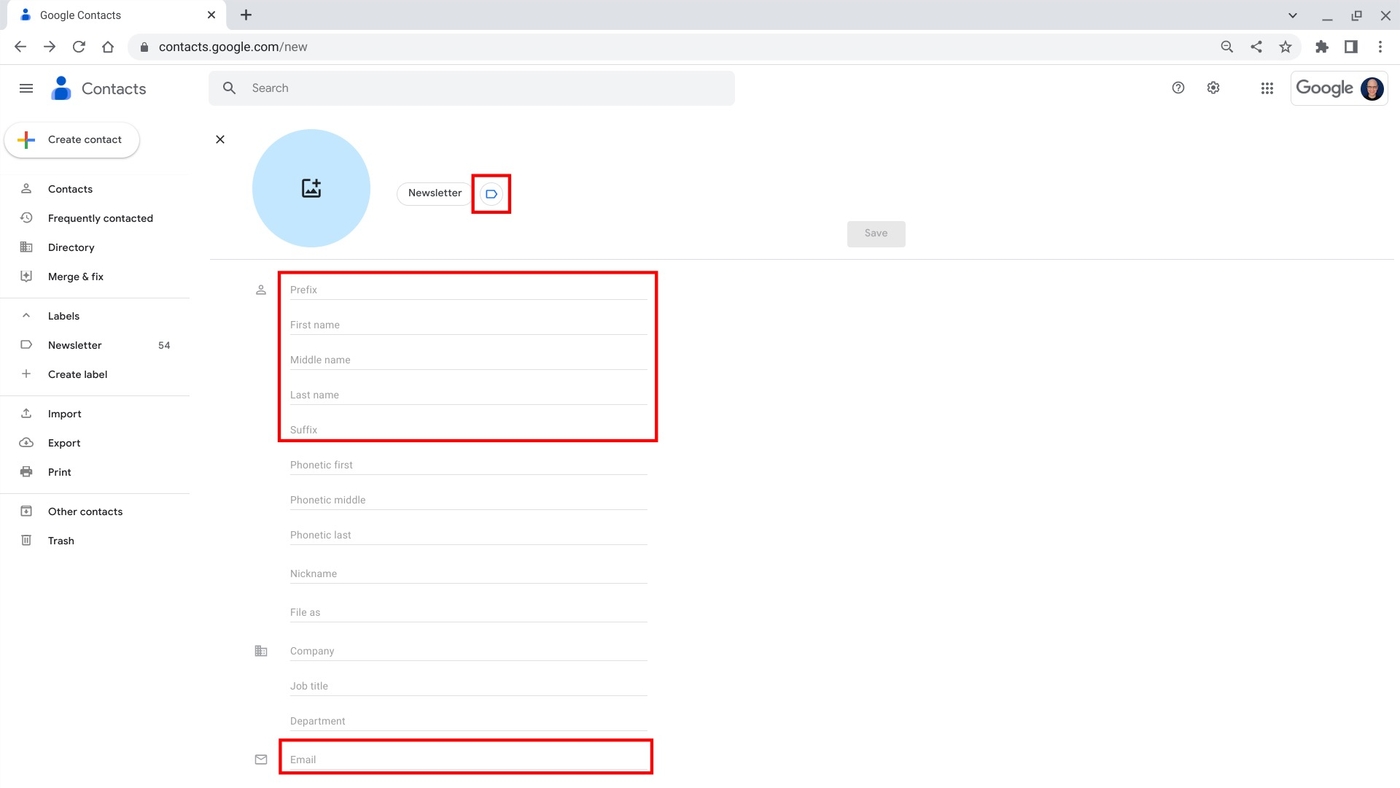The image size is (1400, 788).
Task: Close the new contact form
Action: pos(220,139)
